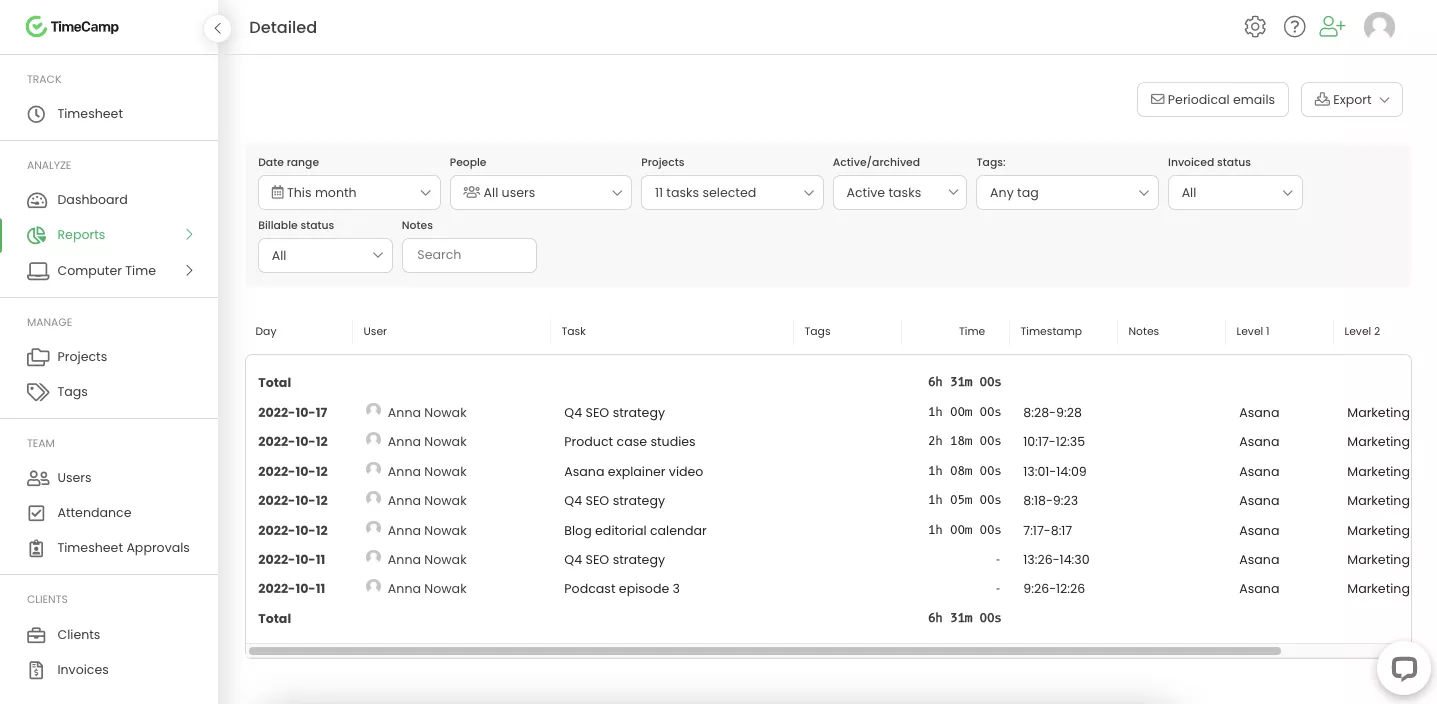Open the Date range dropdown
Screen dimensions: 1437x704
(x=349, y=193)
